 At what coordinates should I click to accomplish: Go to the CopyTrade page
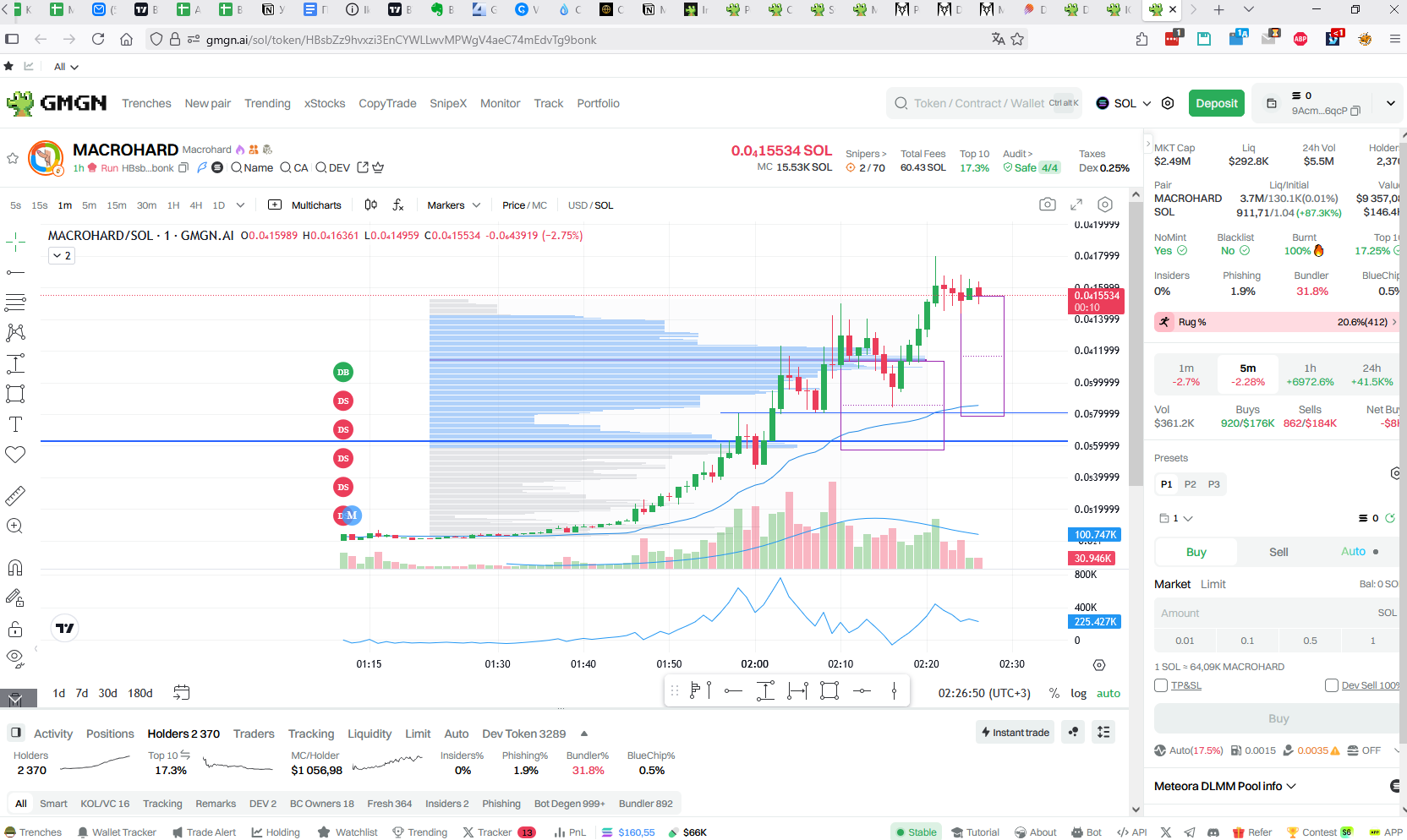(x=387, y=103)
